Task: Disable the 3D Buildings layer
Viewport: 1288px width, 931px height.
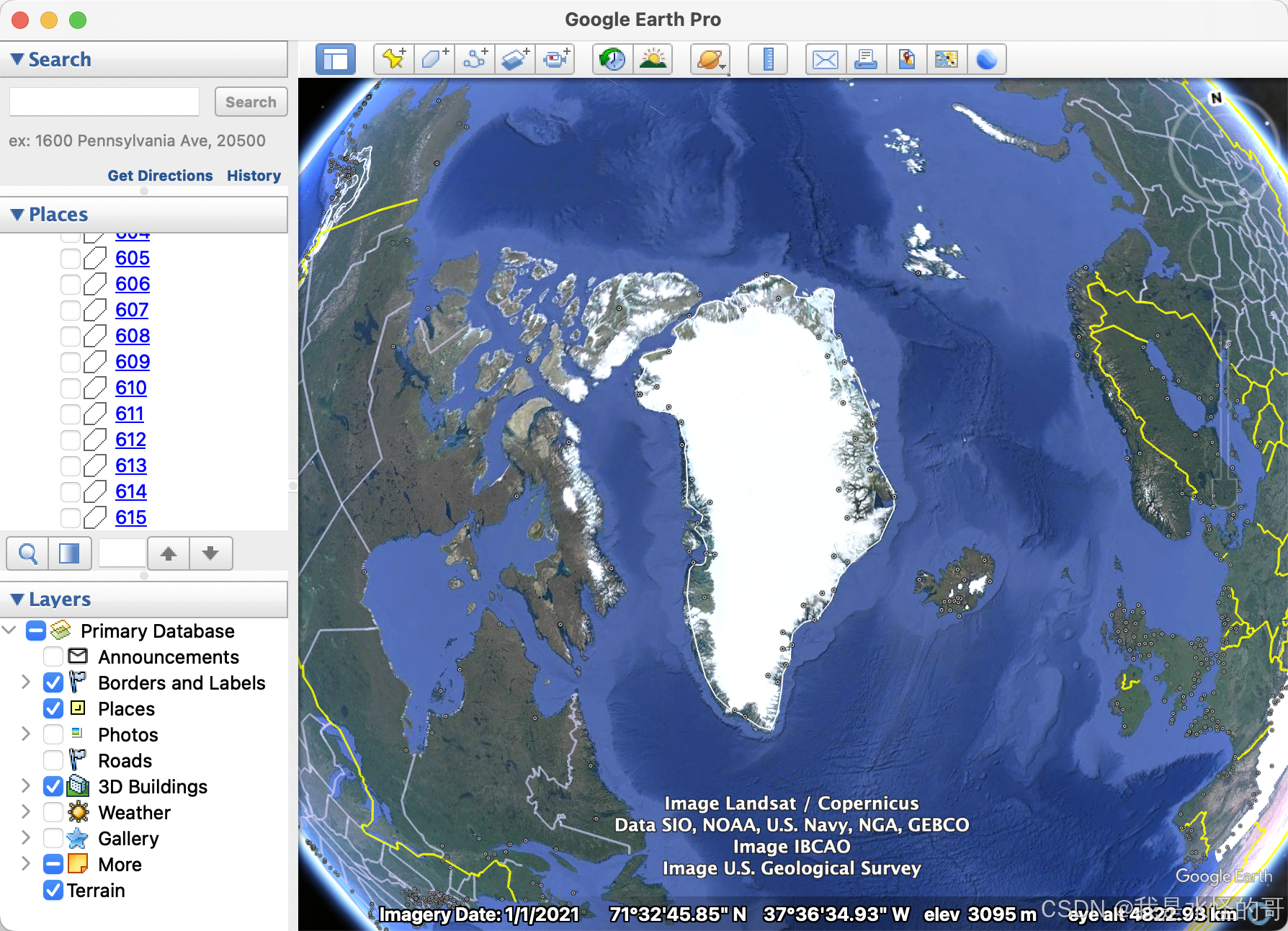Action: click(53, 786)
